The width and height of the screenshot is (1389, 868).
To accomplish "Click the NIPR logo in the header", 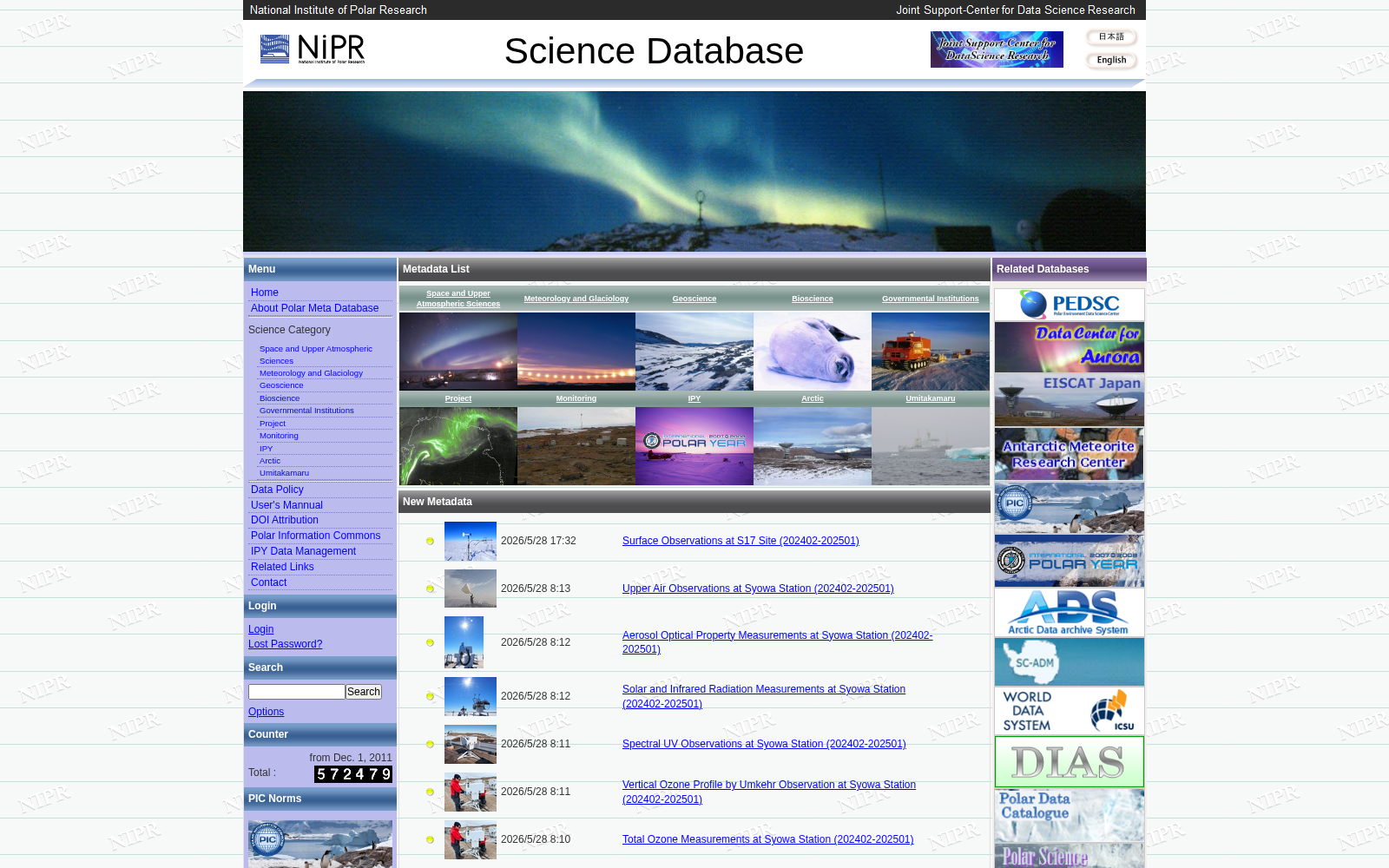I will (313, 49).
